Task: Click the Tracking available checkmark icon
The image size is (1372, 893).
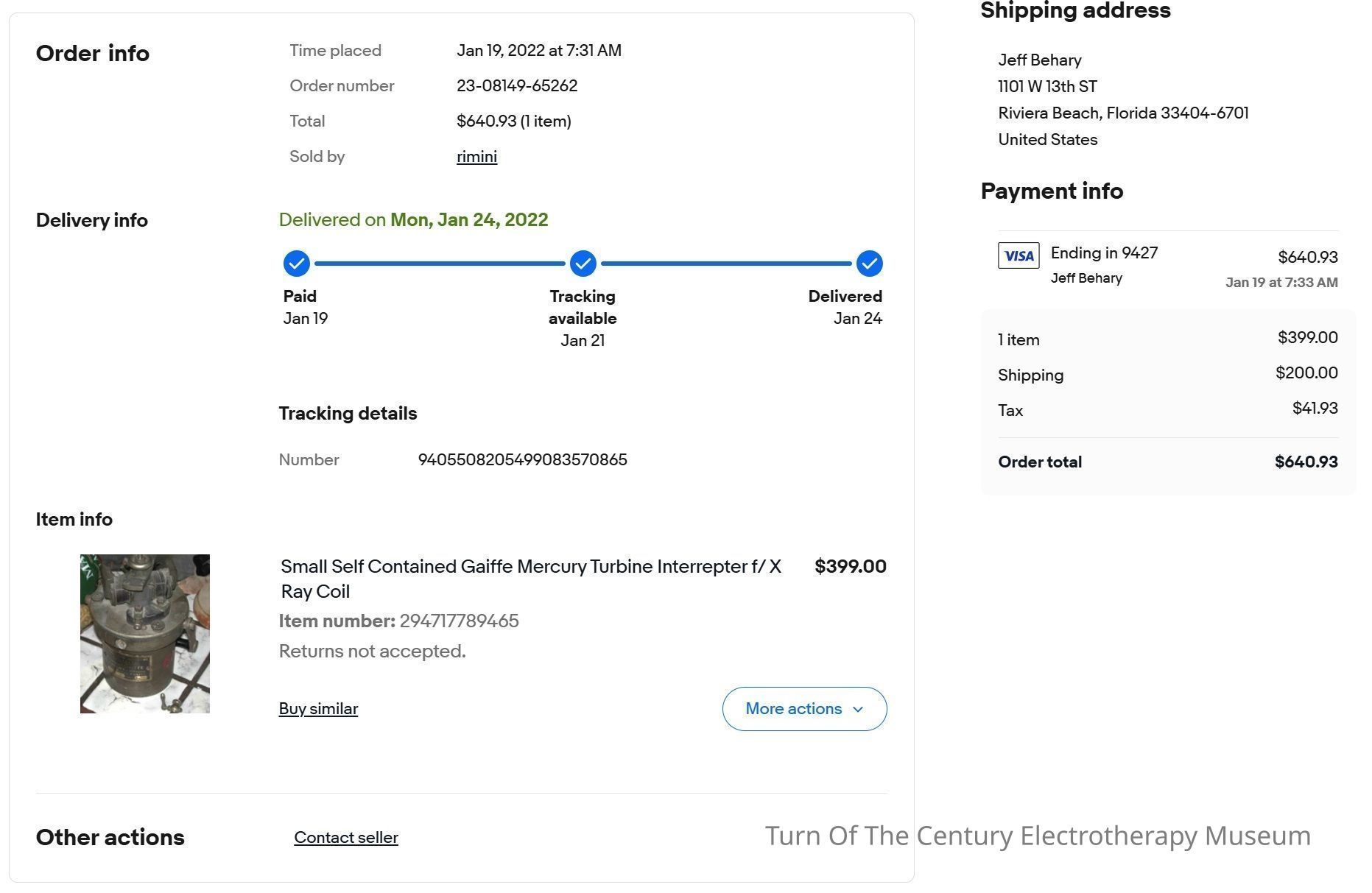Action: tap(583, 264)
